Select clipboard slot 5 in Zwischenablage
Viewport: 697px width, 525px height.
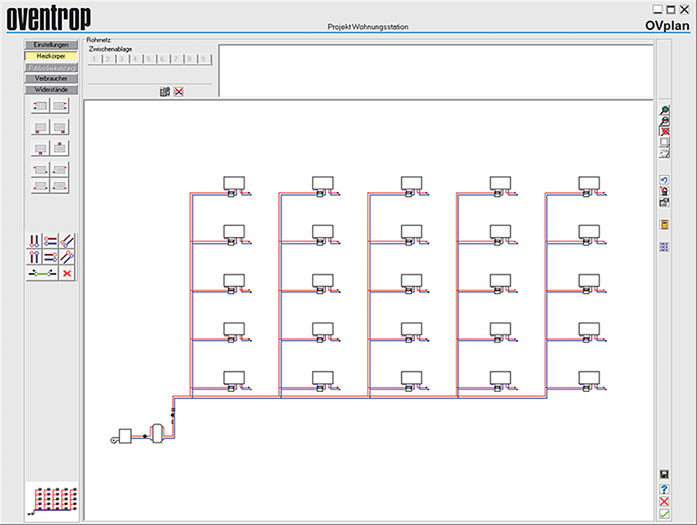click(148, 59)
